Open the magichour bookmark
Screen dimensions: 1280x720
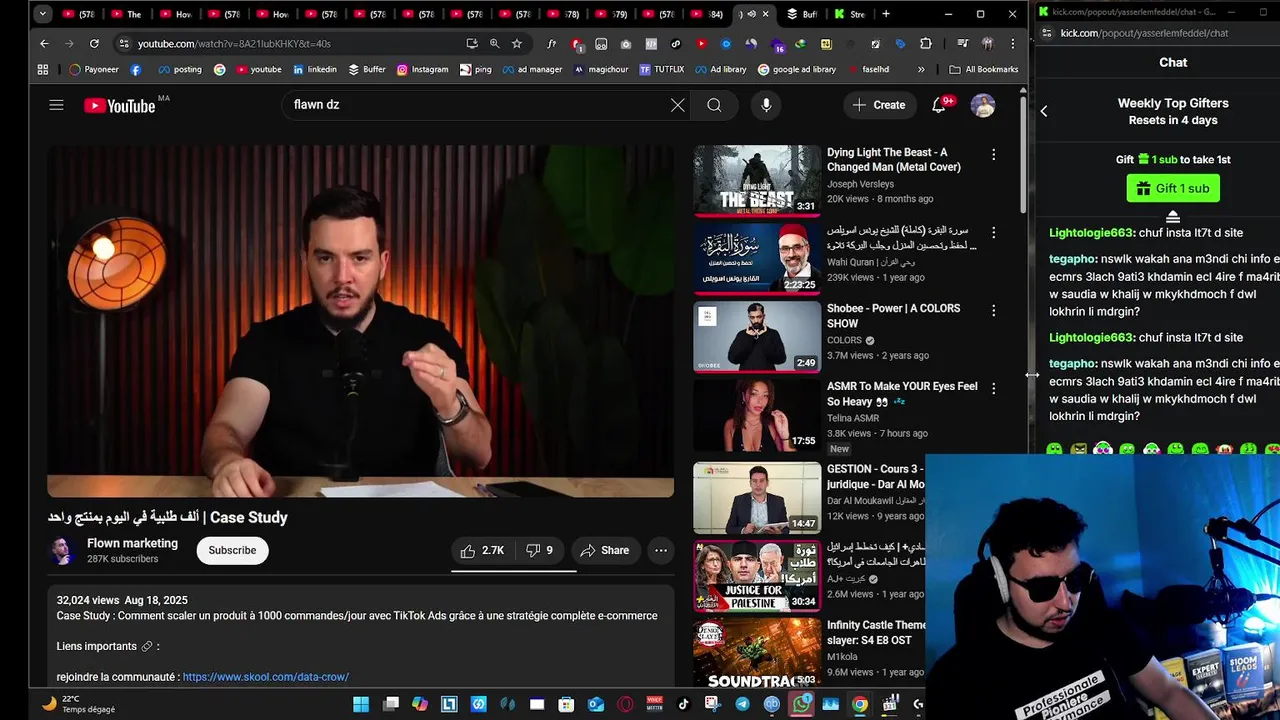(x=600, y=69)
